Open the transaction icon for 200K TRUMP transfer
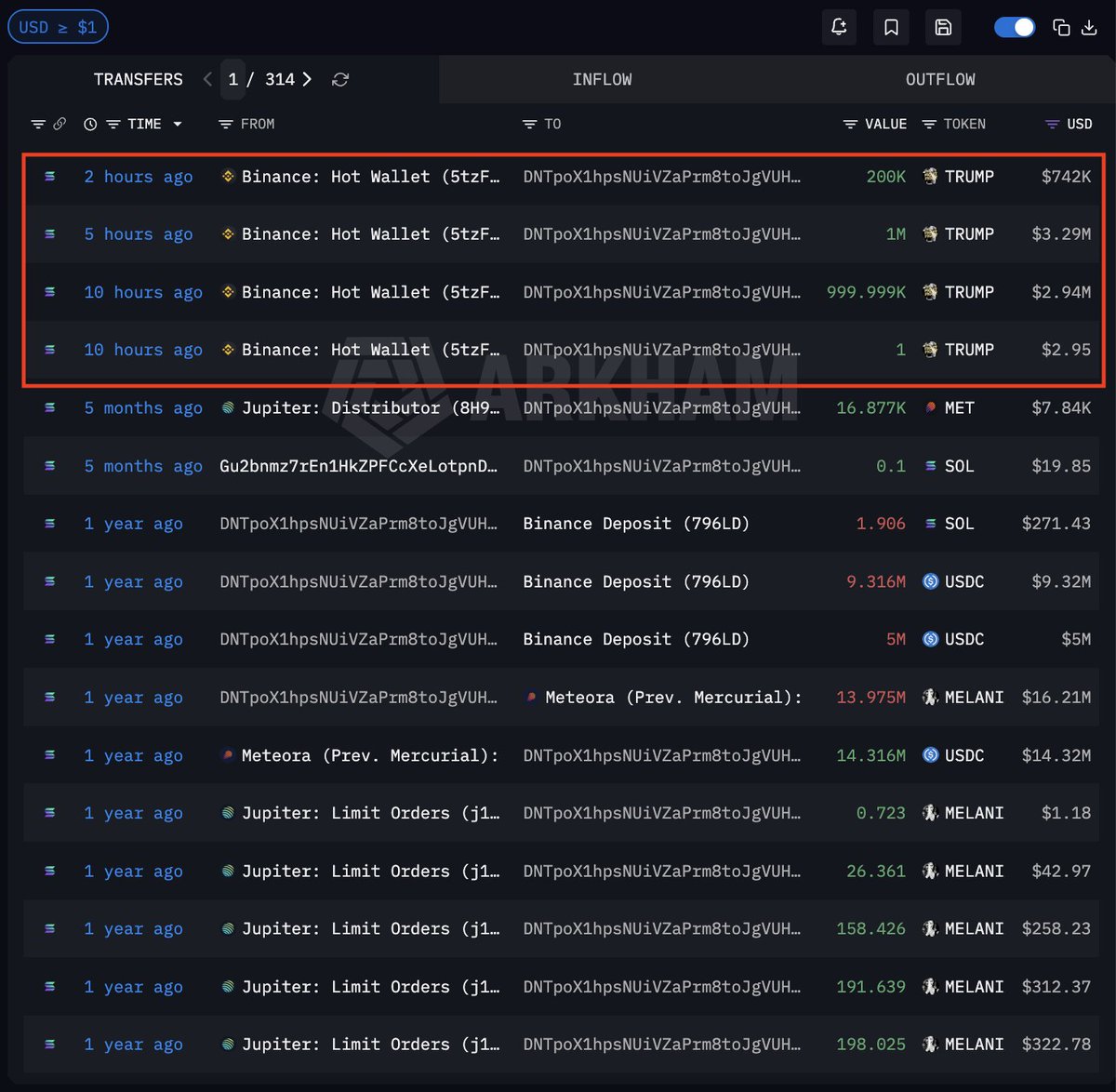 coord(50,177)
